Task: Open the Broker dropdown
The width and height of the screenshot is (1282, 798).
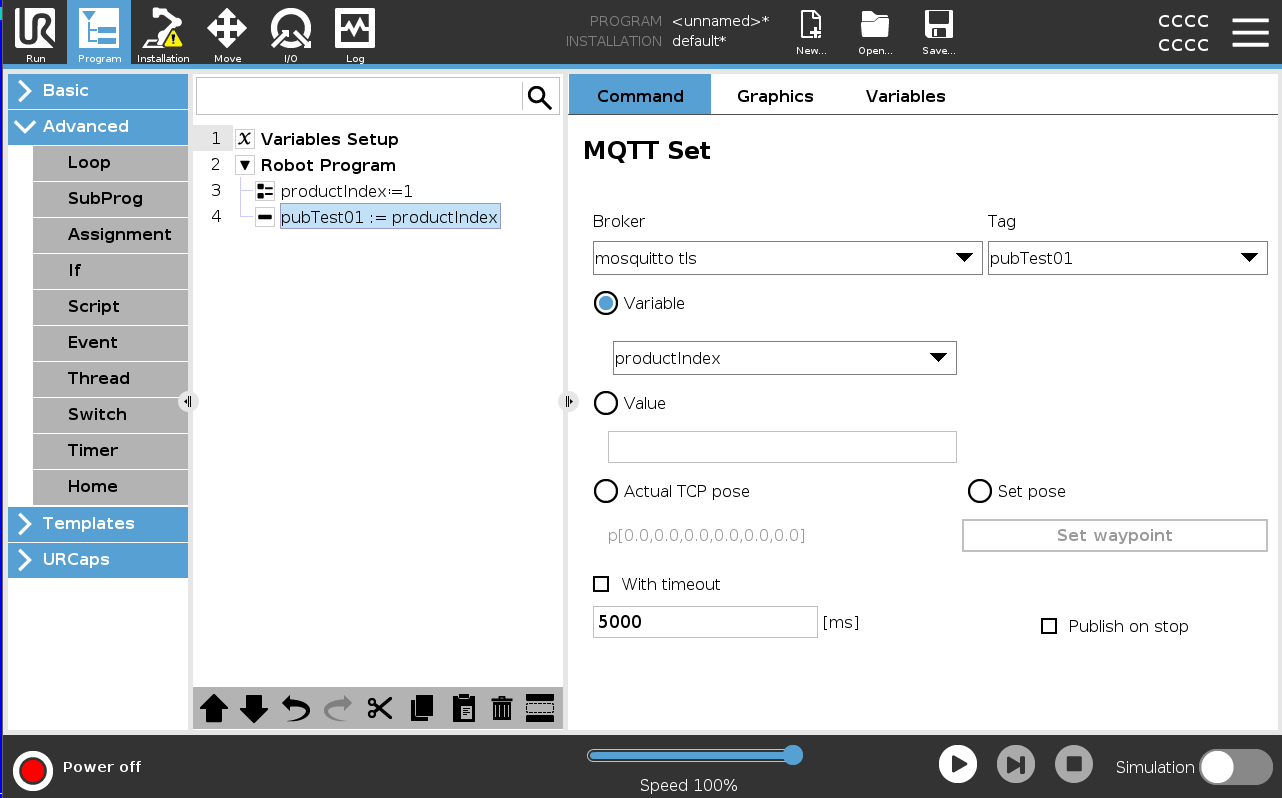Action: [787, 258]
